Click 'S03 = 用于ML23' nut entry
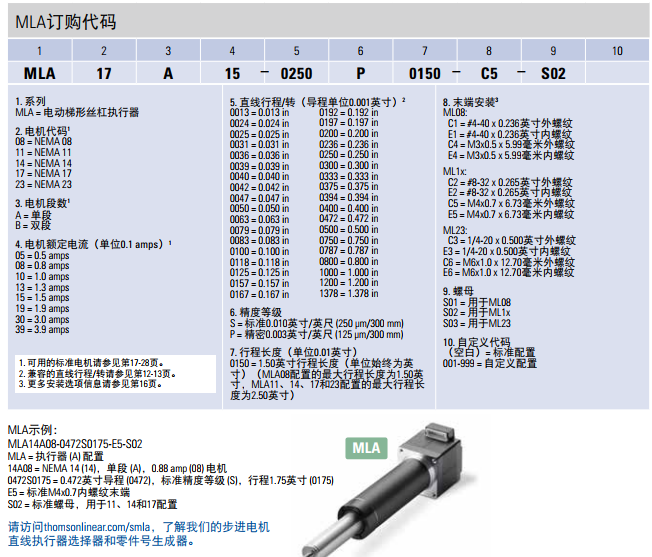 click(x=477, y=323)
